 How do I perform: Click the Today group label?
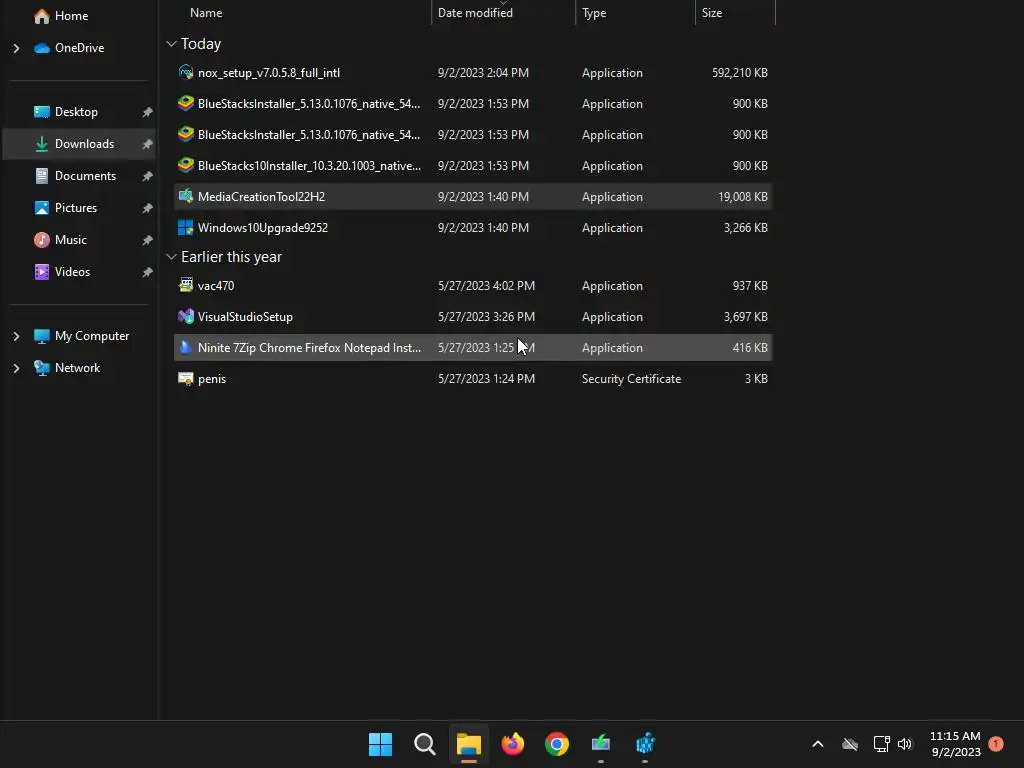point(200,44)
